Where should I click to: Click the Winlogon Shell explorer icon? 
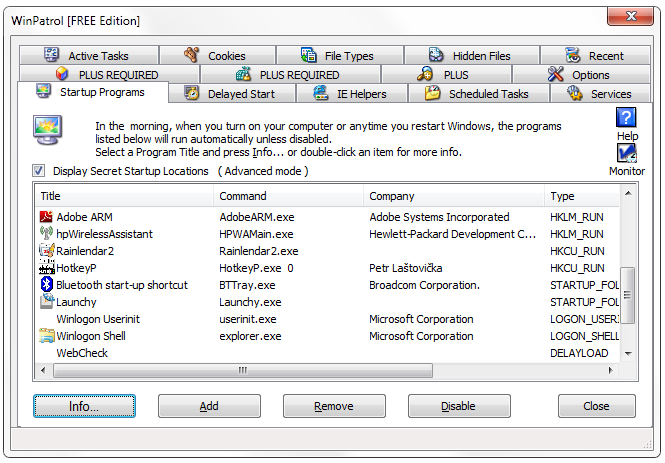click(x=47, y=335)
